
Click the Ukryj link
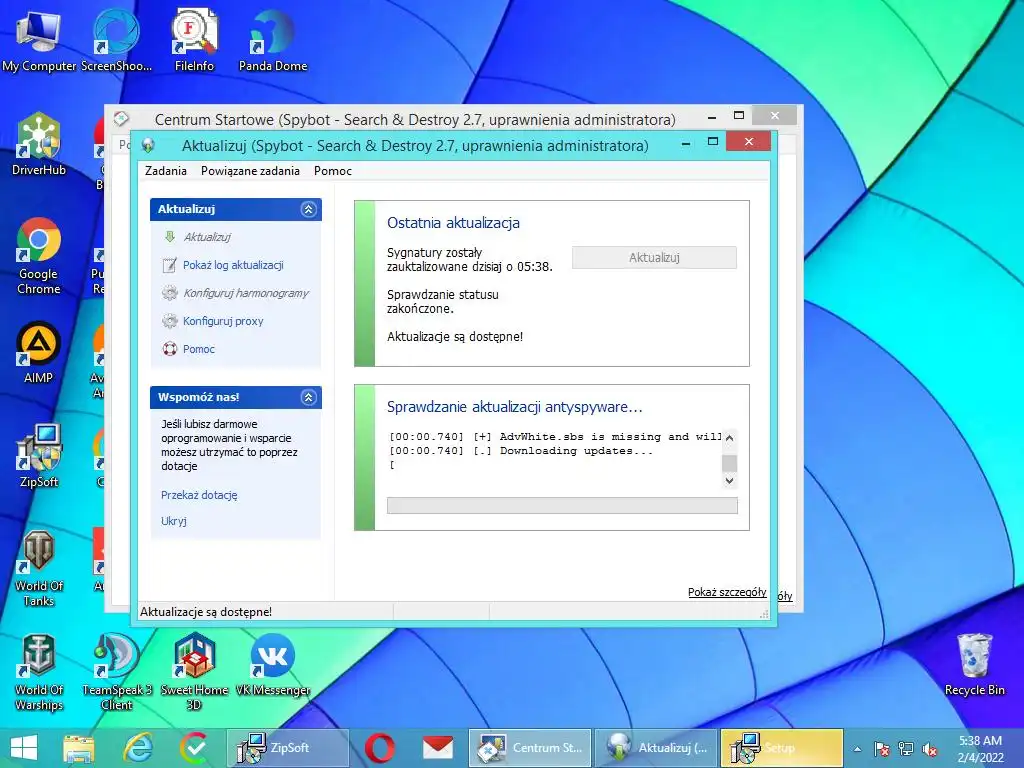tap(174, 521)
